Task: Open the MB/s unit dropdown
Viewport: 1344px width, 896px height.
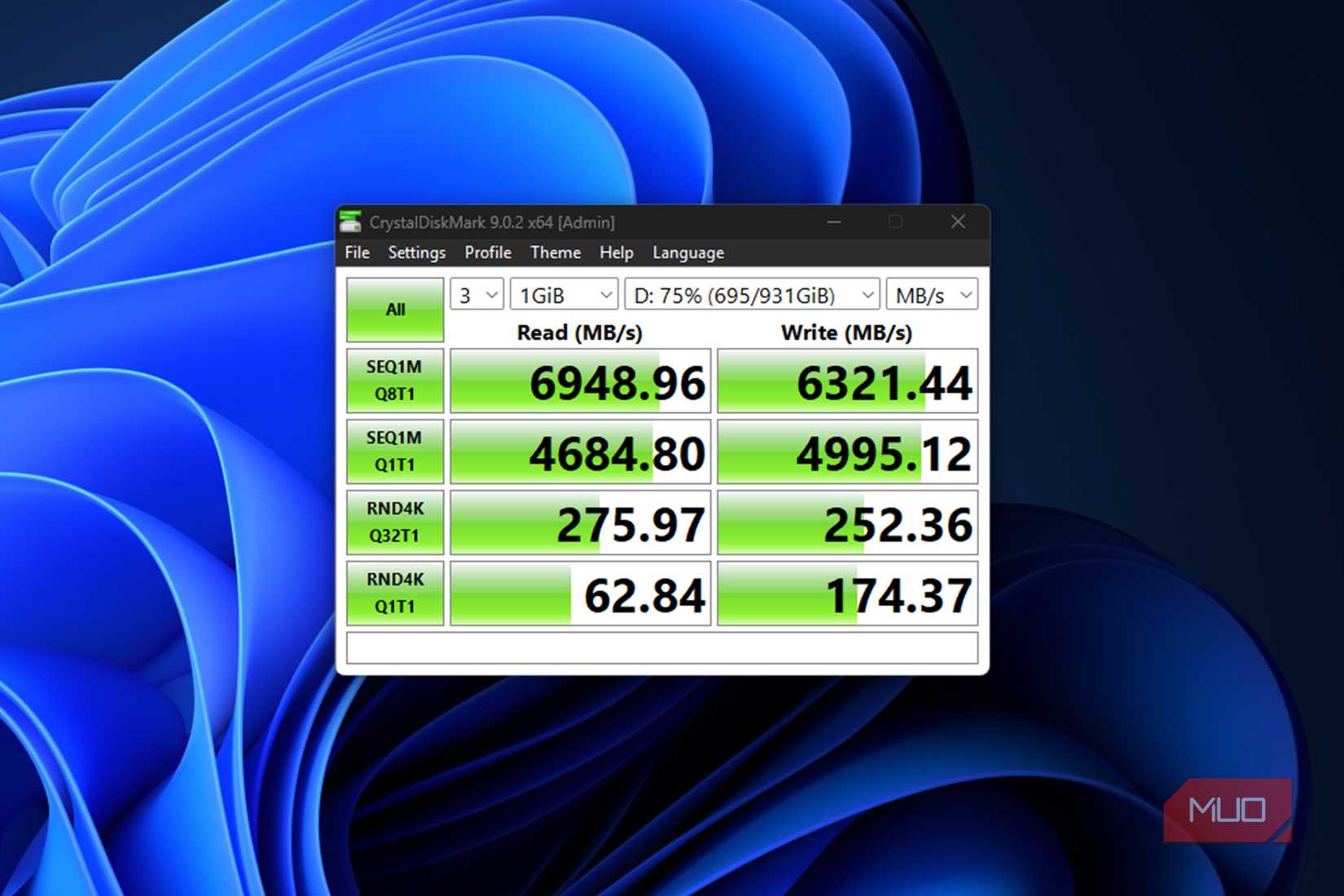Action: pos(933,295)
